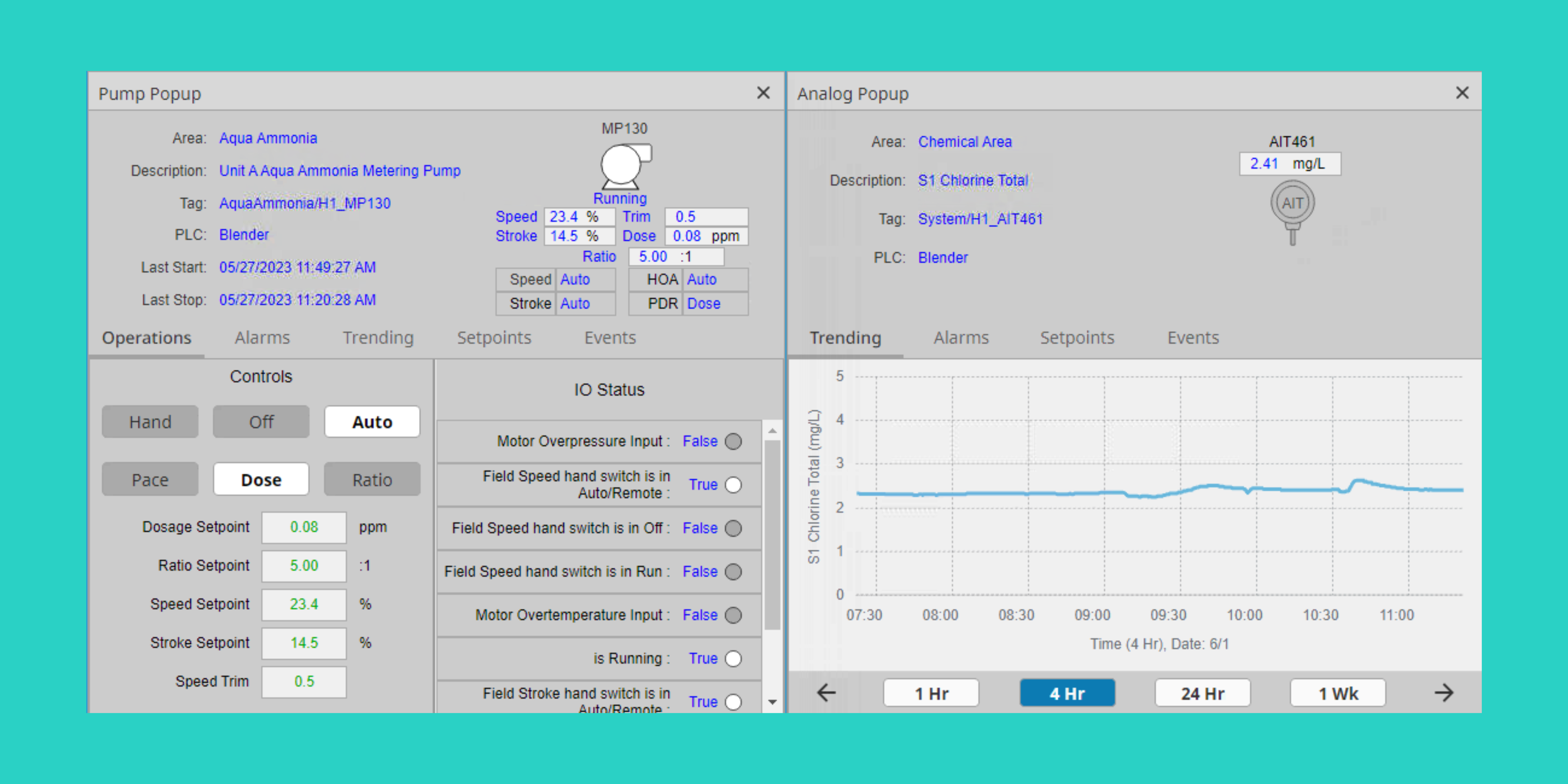Click the S1 Chlorine Total description value
This screenshot has width=1568, height=784.
973,181
